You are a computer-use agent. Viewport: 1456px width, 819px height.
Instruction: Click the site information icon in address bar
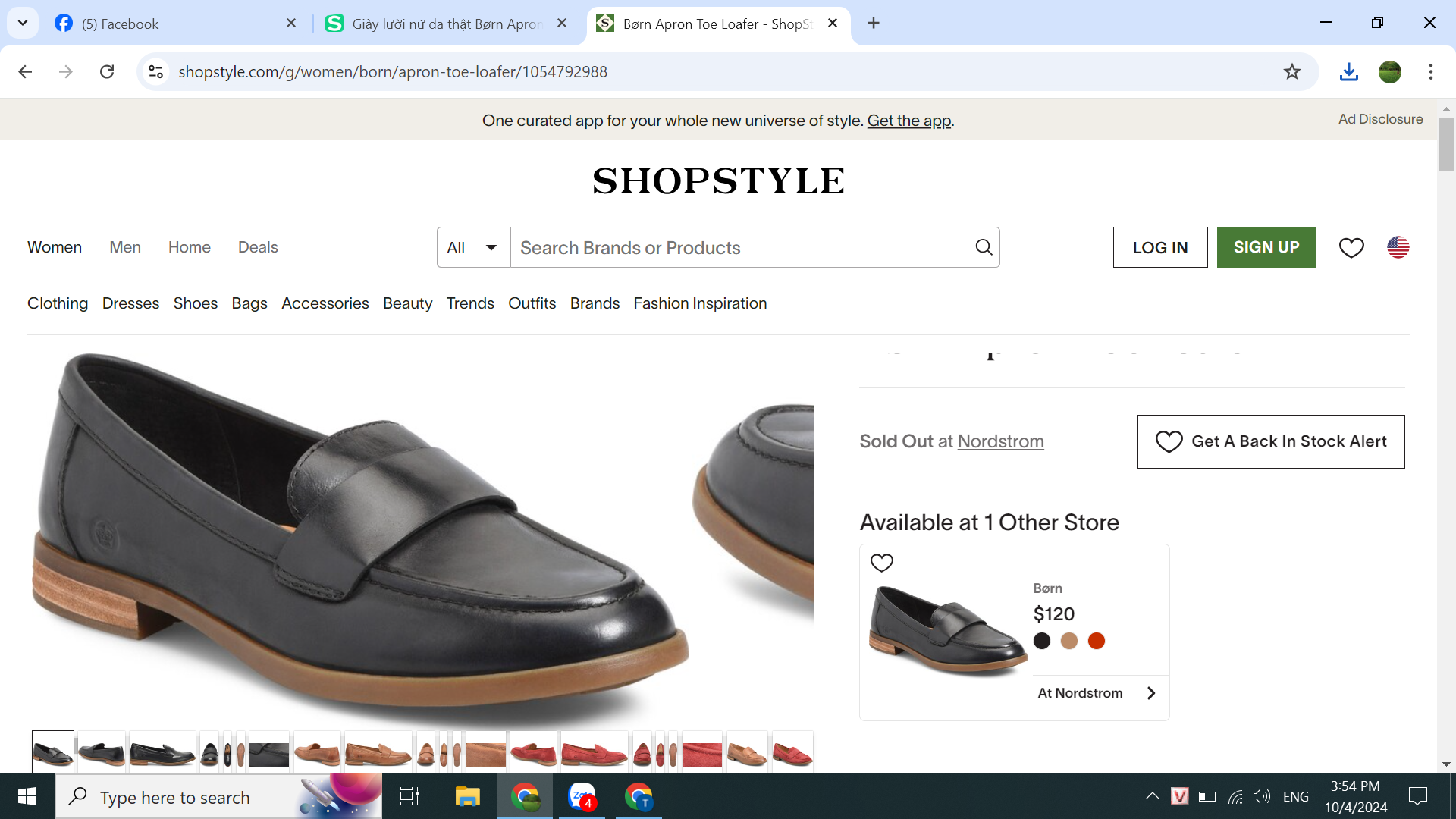click(155, 71)
